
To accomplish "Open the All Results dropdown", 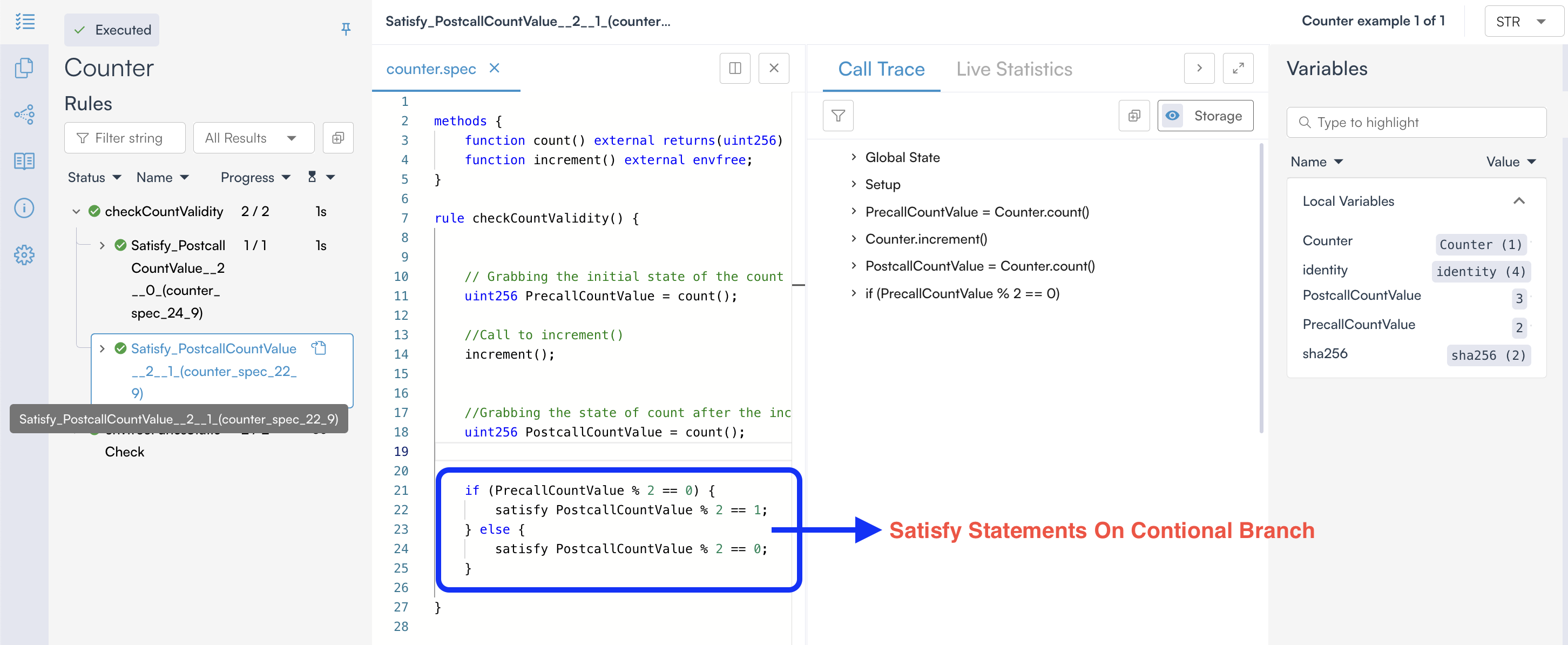I will tap(253, 138).
